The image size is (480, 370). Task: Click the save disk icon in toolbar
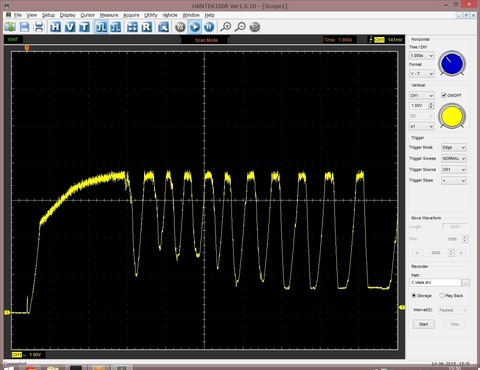point(25,27)
